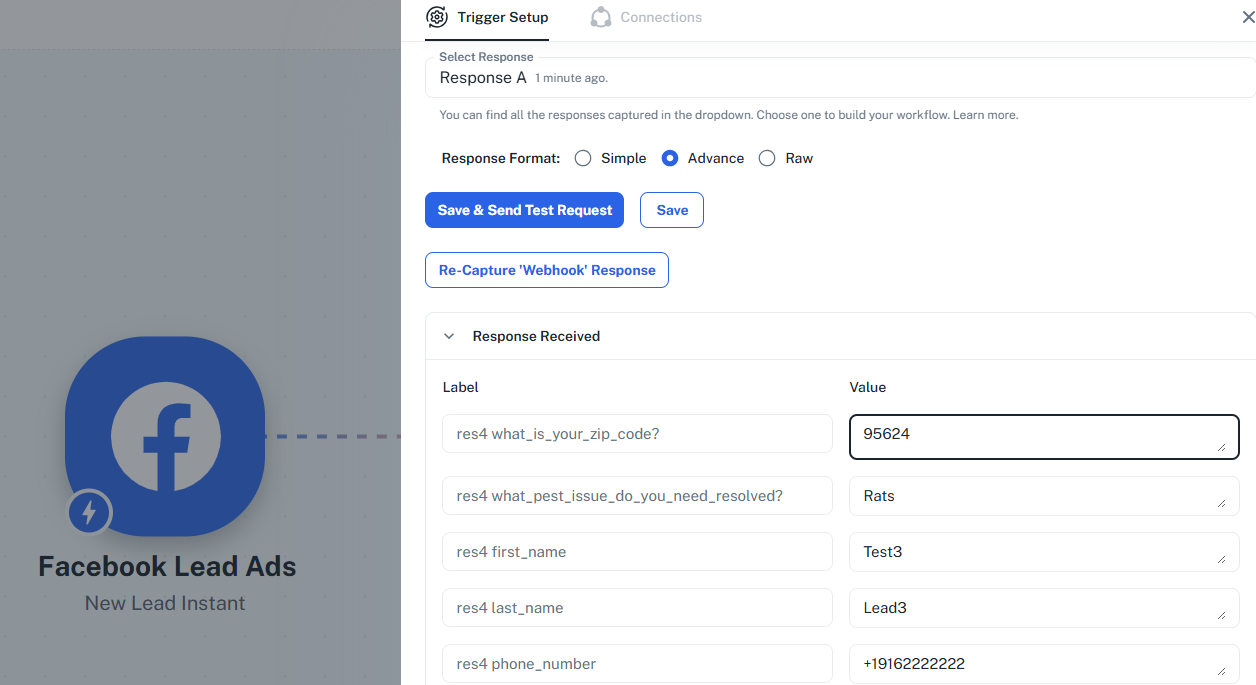The image size is (1256, 685).
Task: Click the lightning bolt trigger badge
Action: click(89, 513)
